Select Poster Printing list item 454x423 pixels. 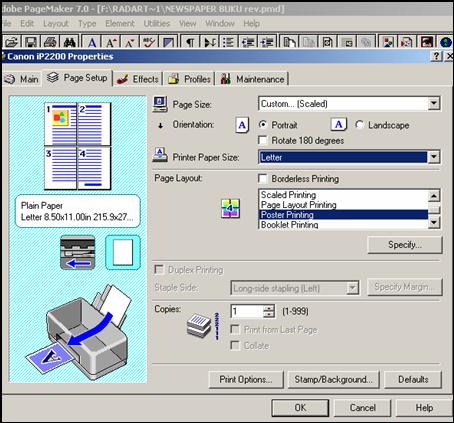coord(343,215)
